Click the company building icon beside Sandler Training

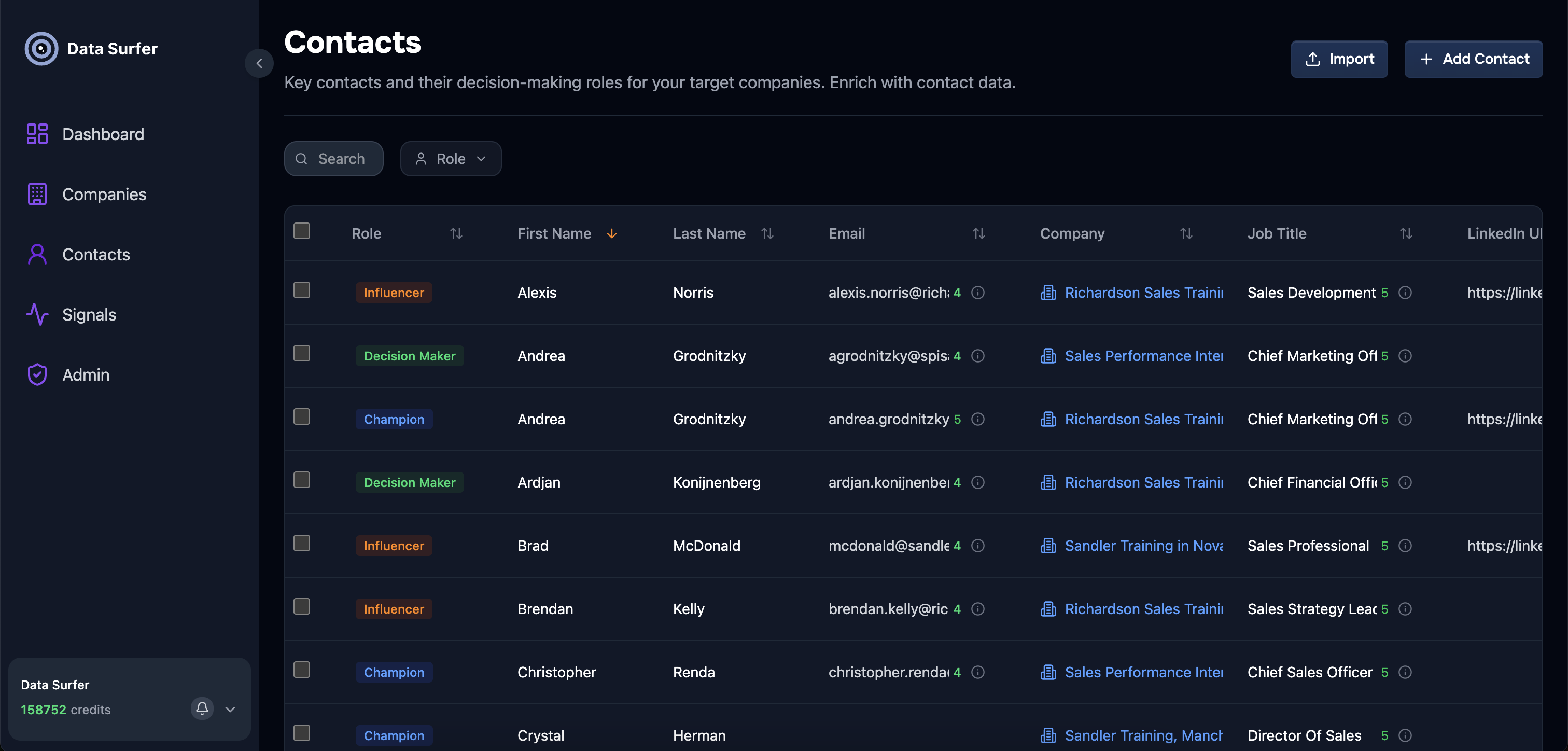click(x=1048, y=546)
